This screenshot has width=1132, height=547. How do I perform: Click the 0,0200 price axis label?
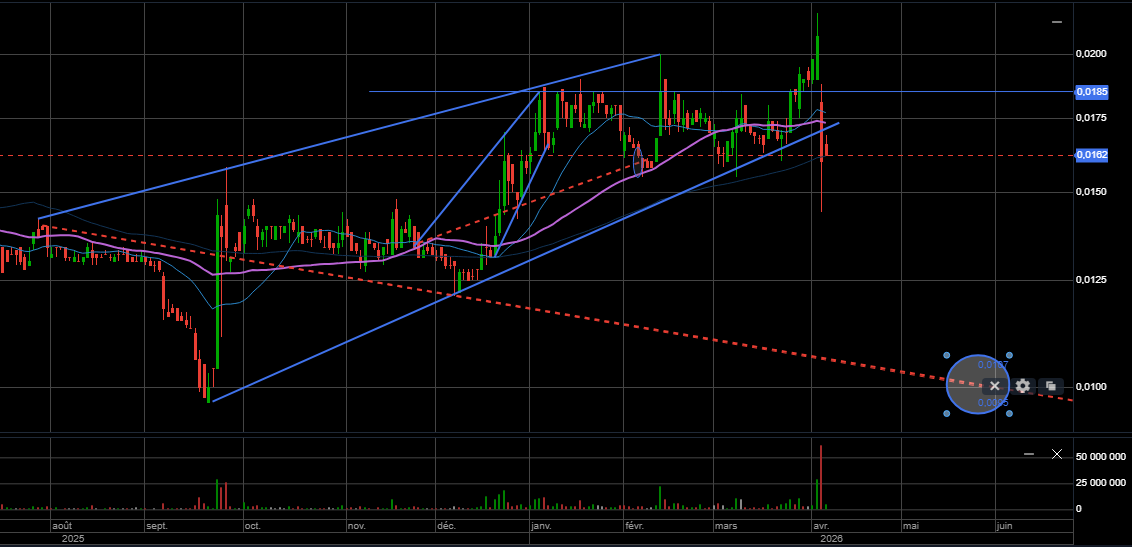point(1091,54)
